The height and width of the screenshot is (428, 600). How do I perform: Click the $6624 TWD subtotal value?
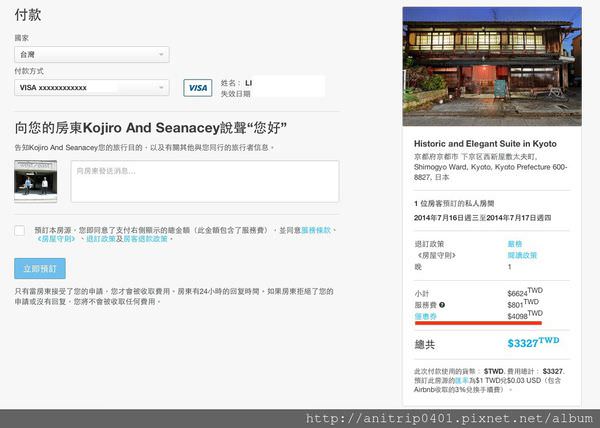coord(525,293)
